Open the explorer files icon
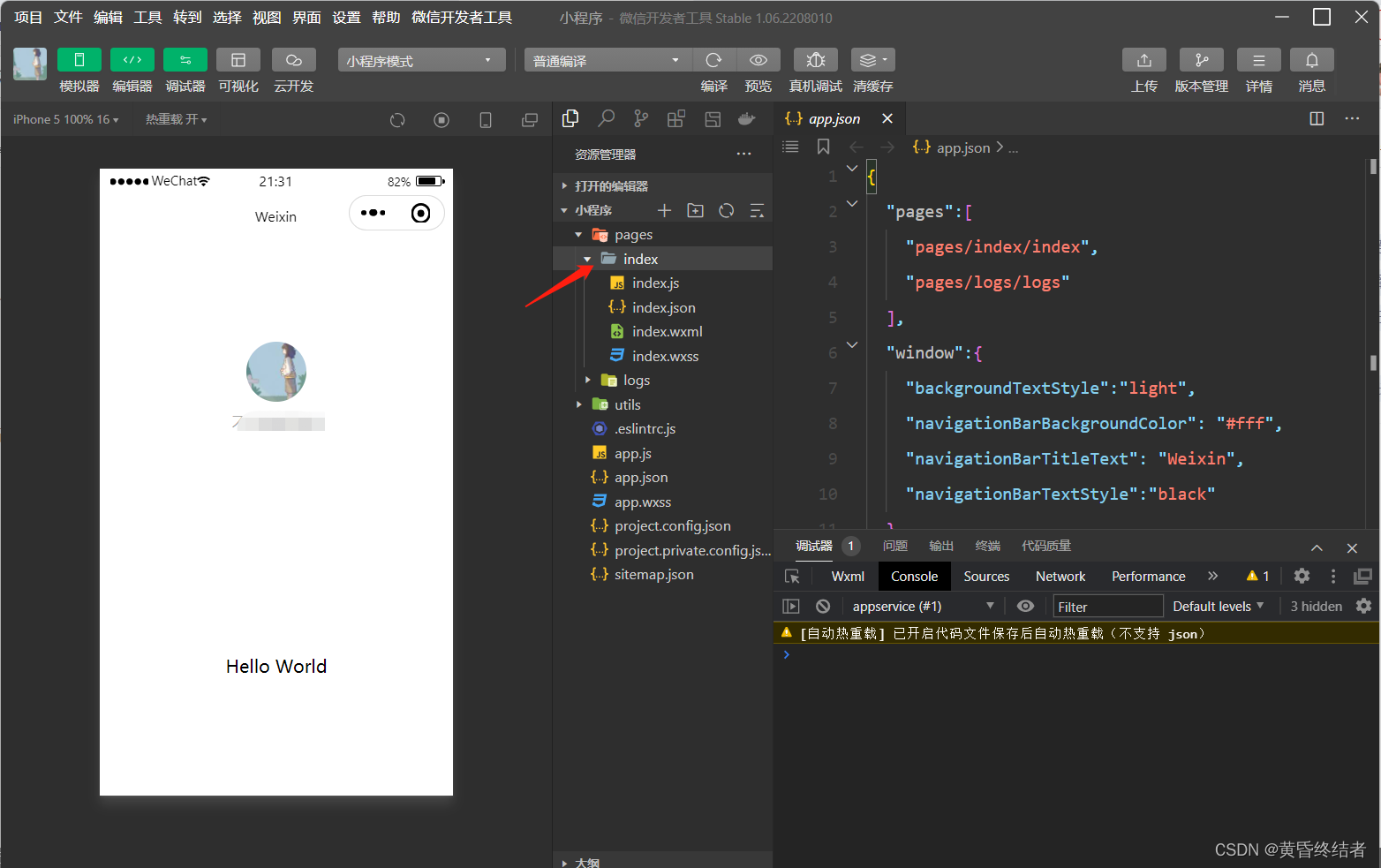Screen dimensions: 1381x868 pos(570,118)
